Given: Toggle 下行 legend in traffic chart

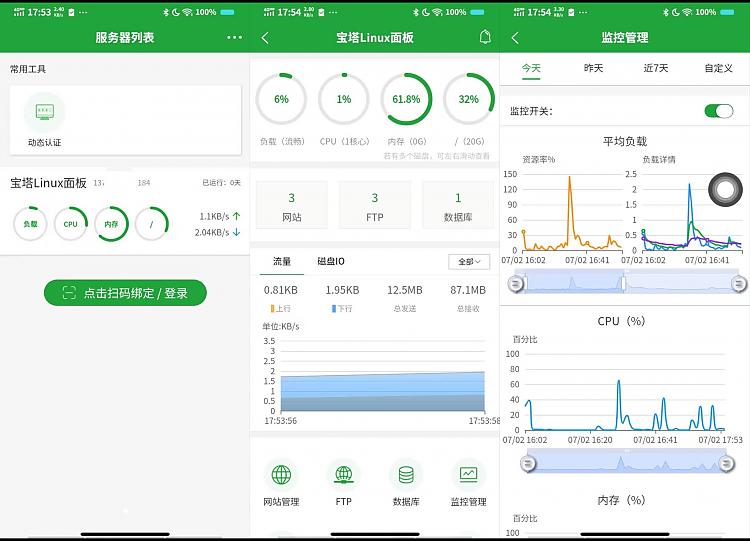Looking at the screenshot, I should [x=342, y=309].
